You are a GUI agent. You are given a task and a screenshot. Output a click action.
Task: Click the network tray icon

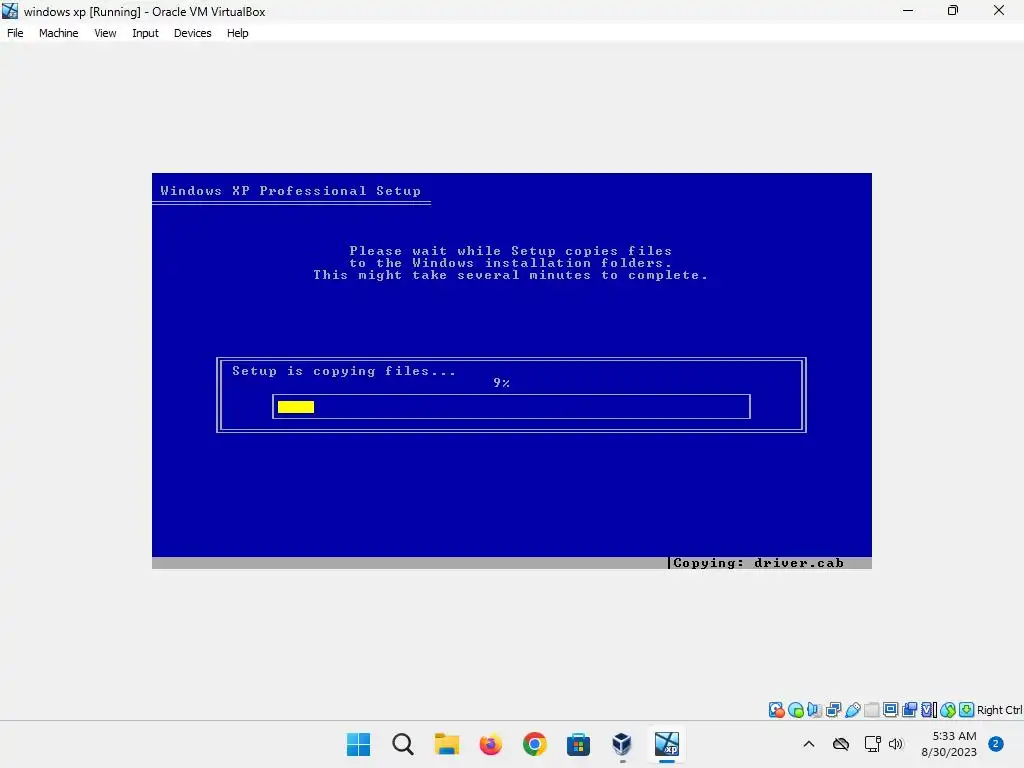point(872,744)
